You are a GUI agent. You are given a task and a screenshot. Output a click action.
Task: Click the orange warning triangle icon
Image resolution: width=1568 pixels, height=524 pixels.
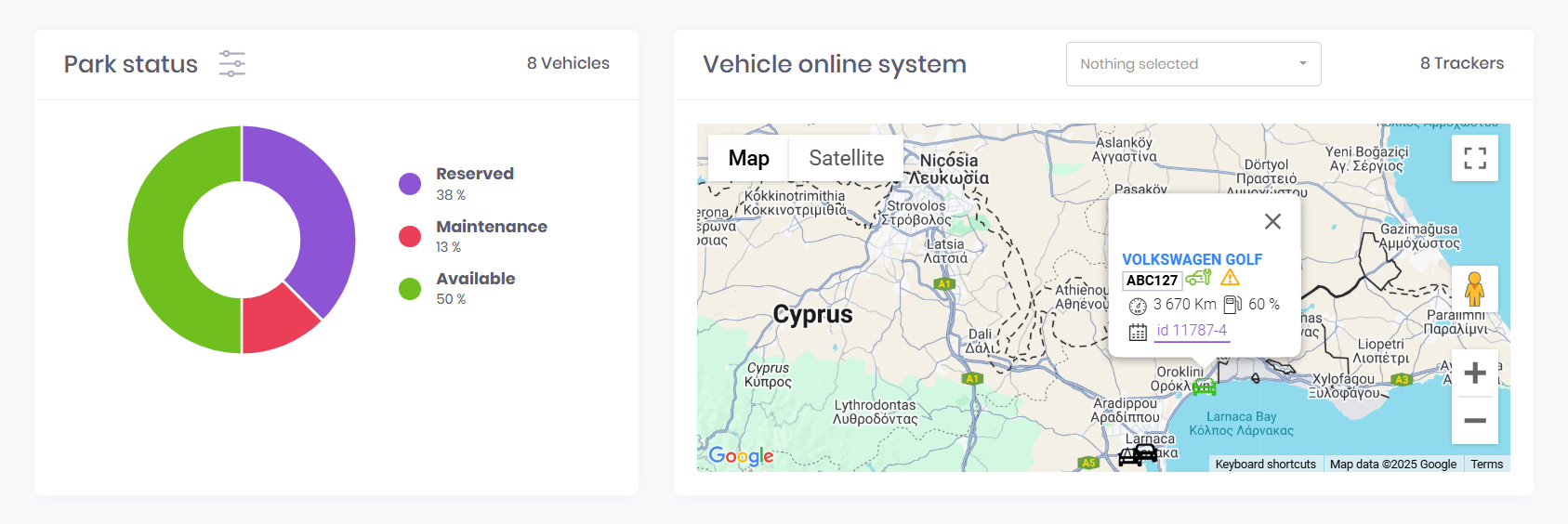pos(1230,278)
